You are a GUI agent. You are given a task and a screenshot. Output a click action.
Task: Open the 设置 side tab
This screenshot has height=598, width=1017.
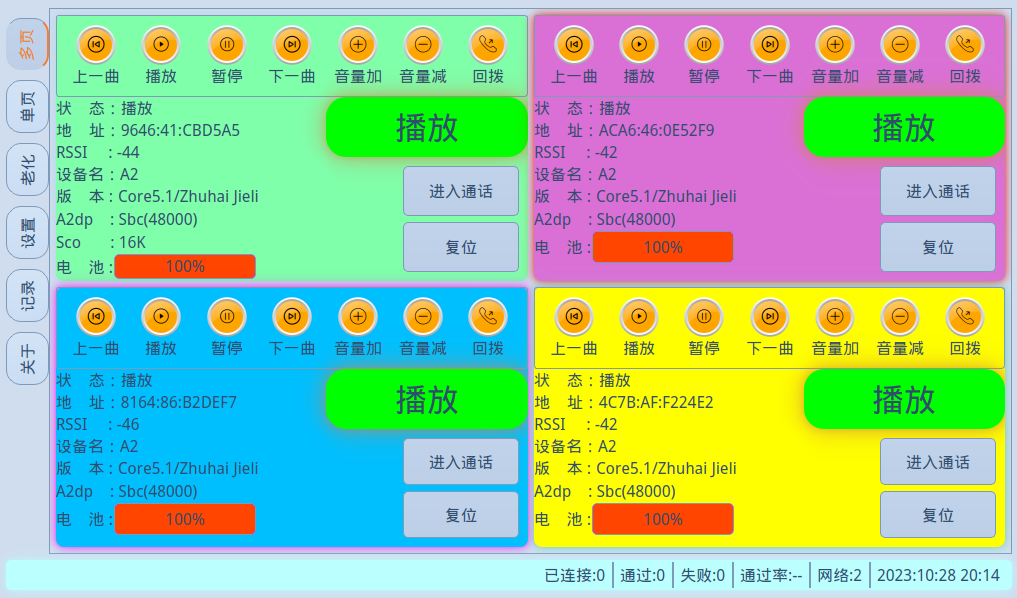point(27,233)
